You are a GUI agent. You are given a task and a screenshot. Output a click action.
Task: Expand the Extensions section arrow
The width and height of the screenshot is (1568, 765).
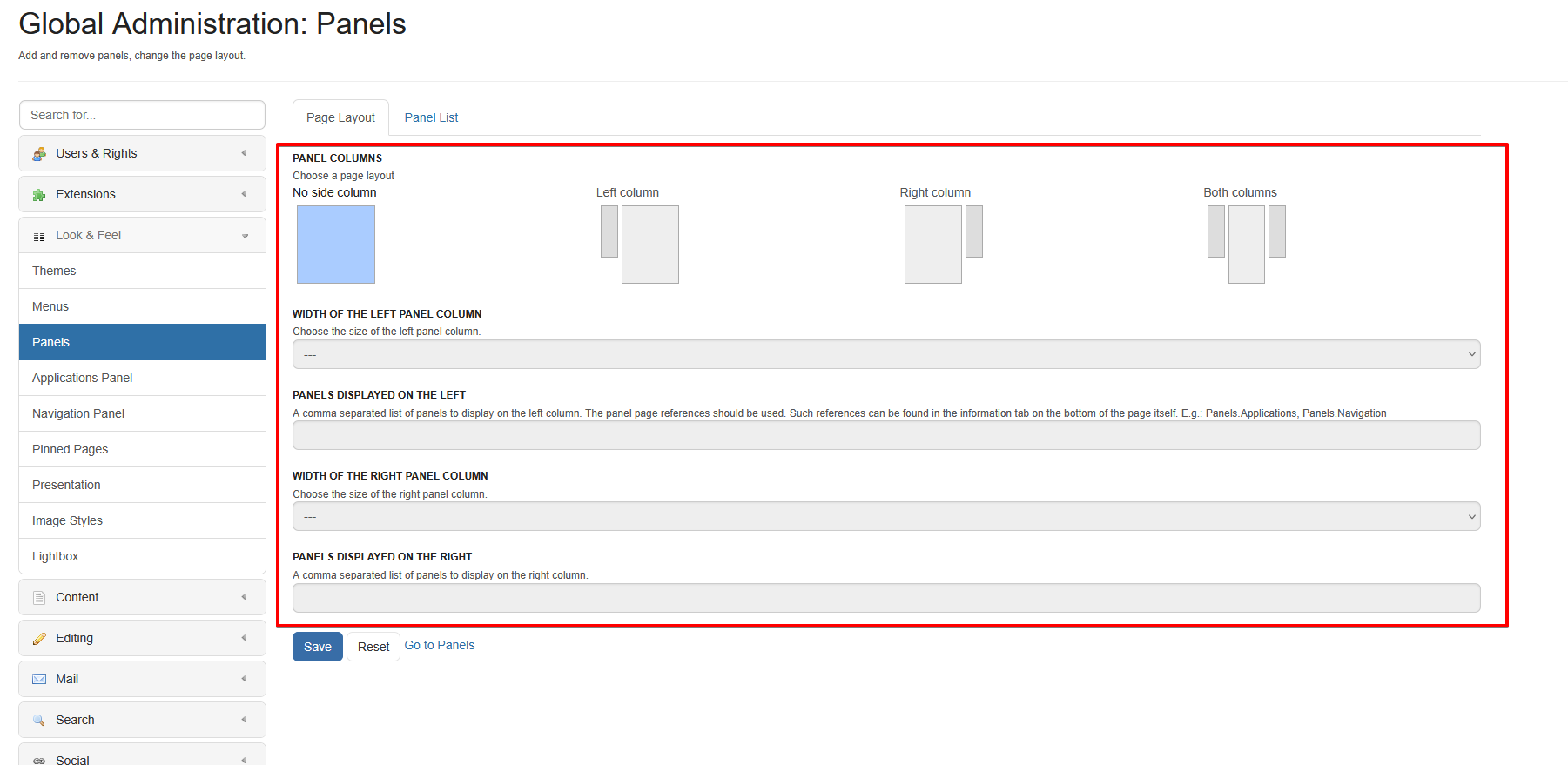[x=244, y=194]
